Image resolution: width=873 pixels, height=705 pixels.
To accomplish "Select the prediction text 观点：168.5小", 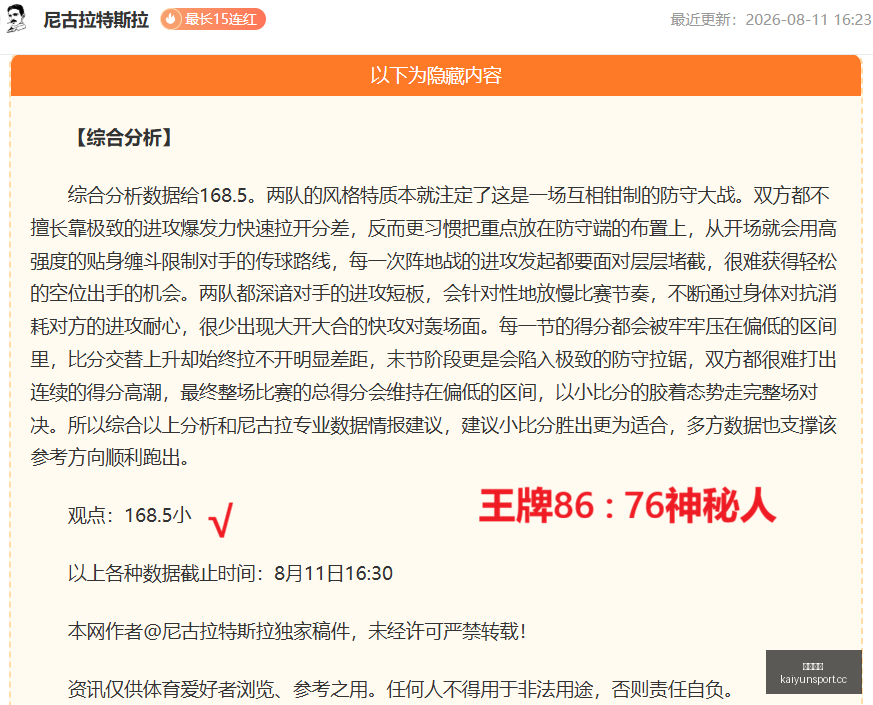I will [129, 516].
